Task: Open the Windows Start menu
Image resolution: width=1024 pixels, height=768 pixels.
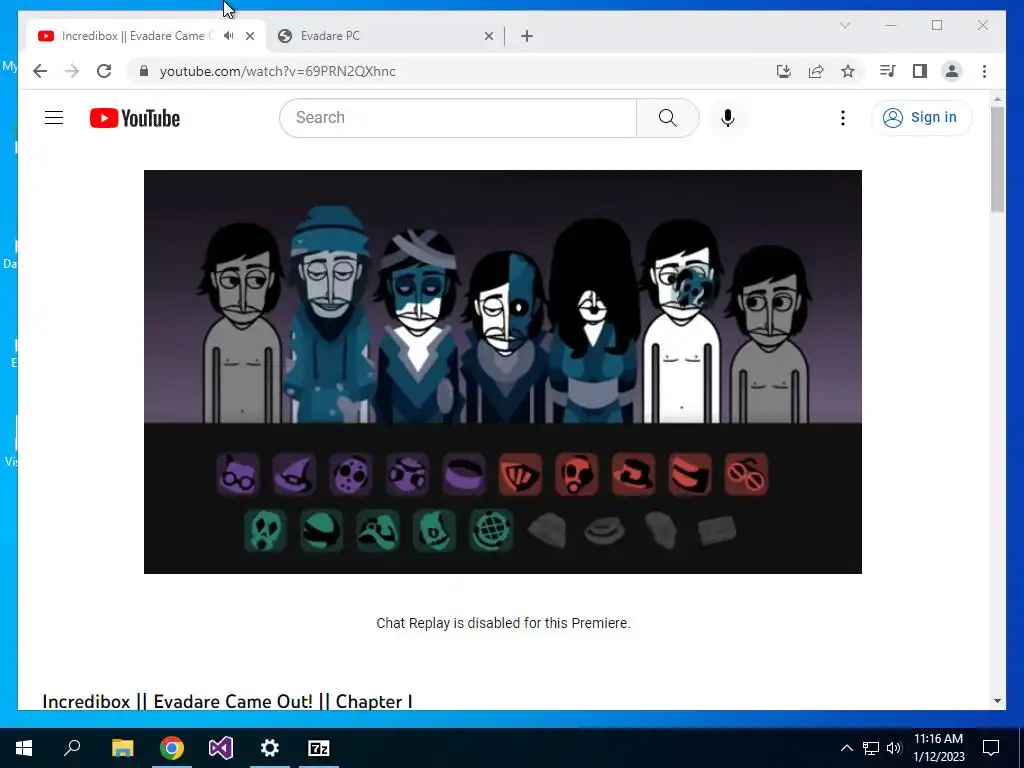Action: [24, 748]
